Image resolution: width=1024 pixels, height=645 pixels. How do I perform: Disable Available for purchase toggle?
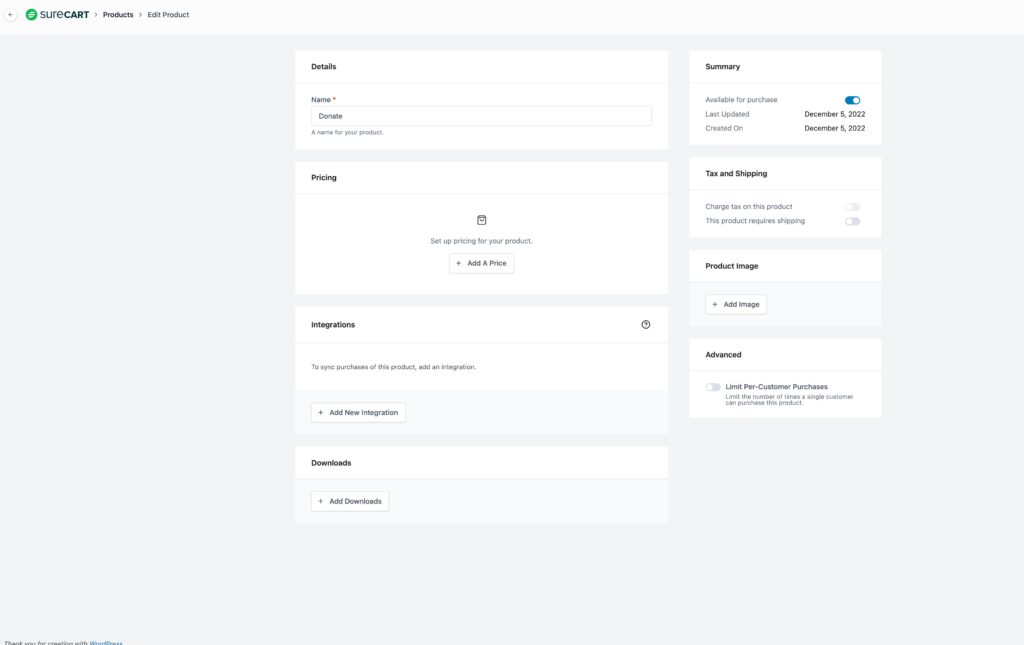[852, 100]
